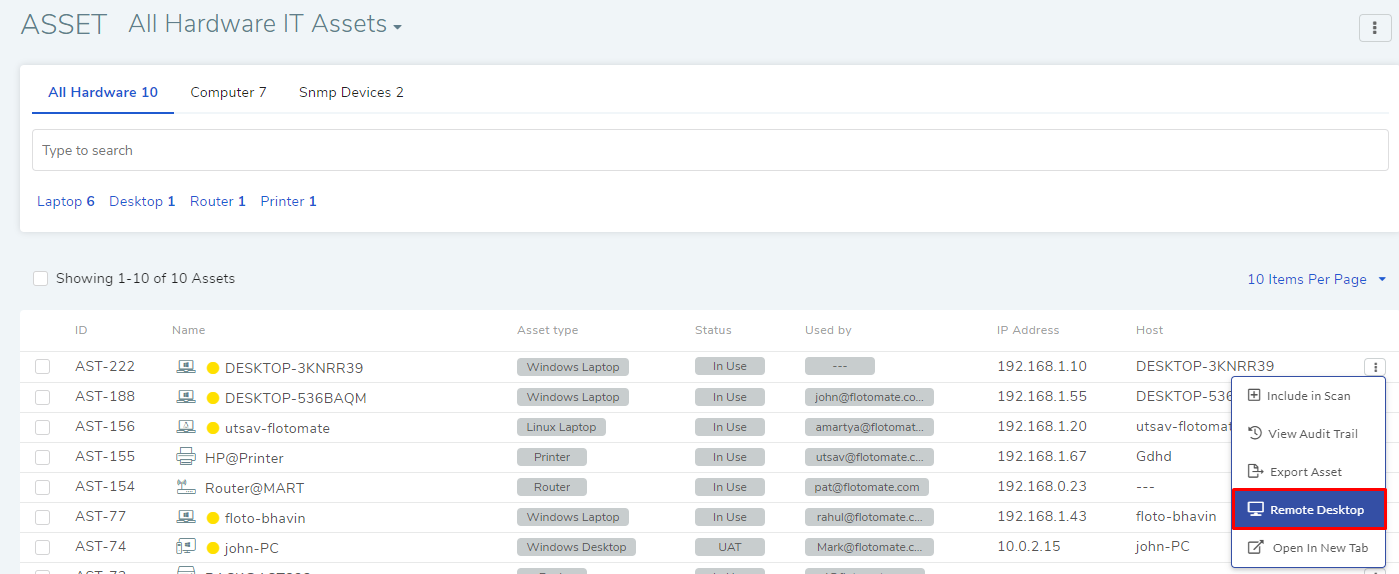Image resolution: width=1399 pixels, height=574 pixels.
Task: Check the box for AST-155
Action: pos(42,457)
